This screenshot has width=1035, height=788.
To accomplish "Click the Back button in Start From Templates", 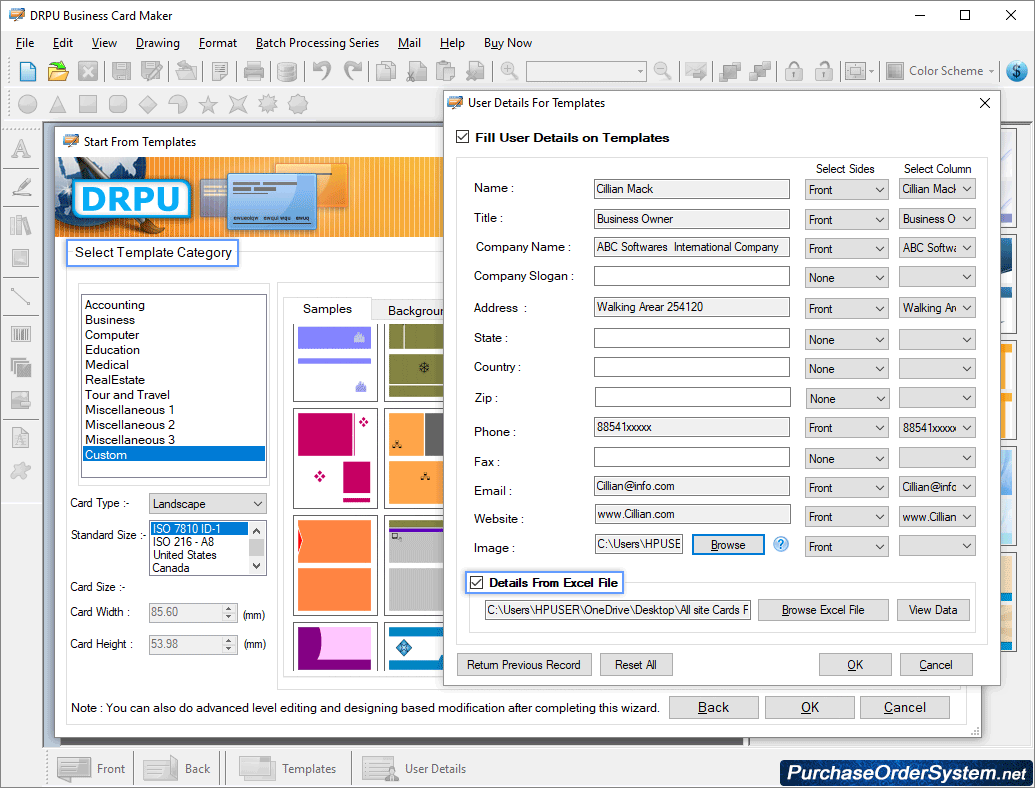I will 714,707.
